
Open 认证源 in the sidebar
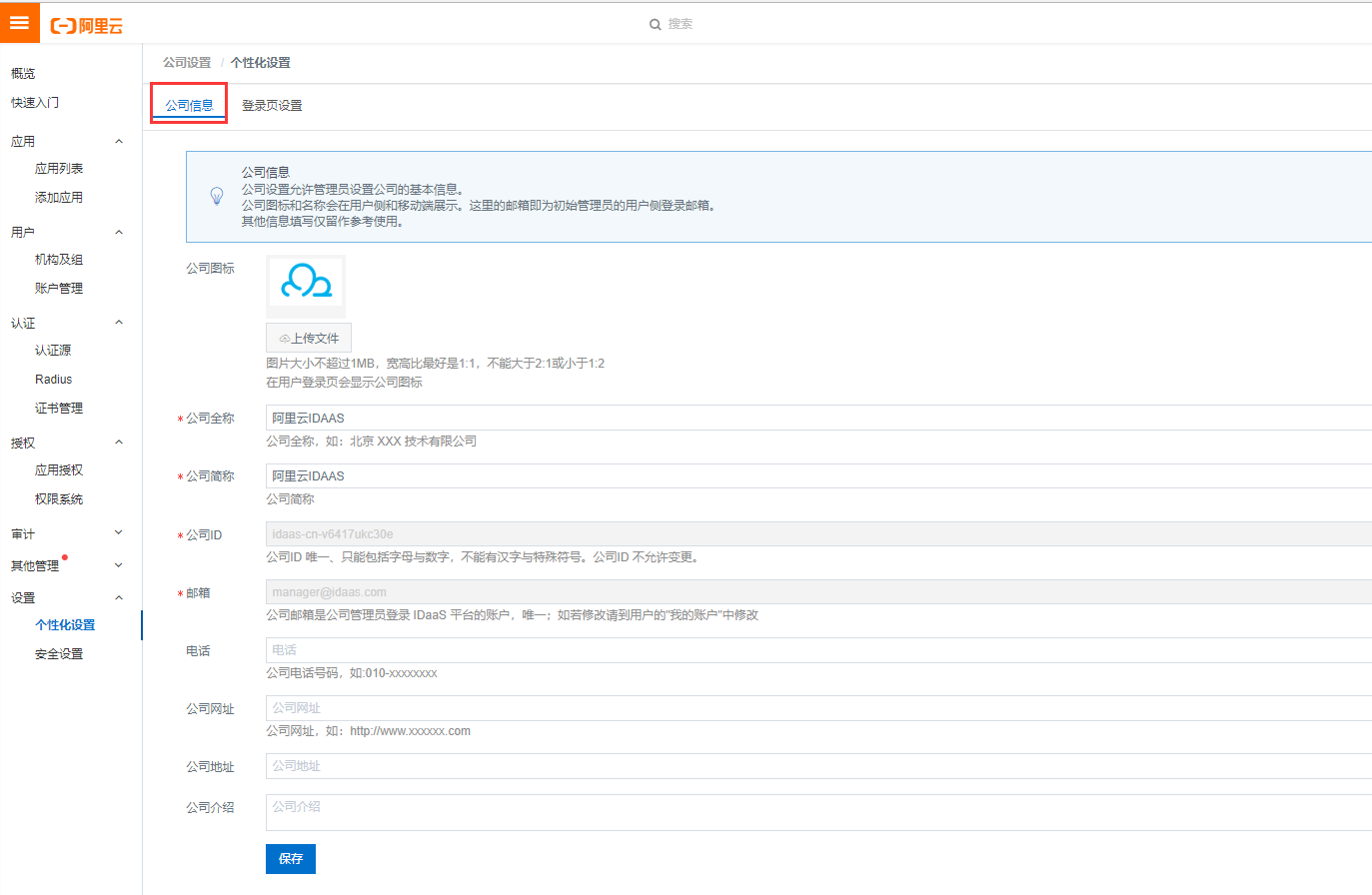(53, 350)
